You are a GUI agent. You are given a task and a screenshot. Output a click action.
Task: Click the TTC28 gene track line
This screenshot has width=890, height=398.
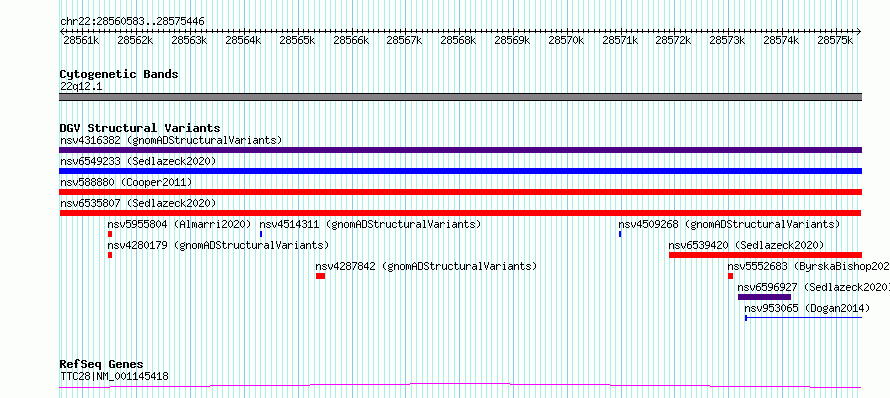460,386
